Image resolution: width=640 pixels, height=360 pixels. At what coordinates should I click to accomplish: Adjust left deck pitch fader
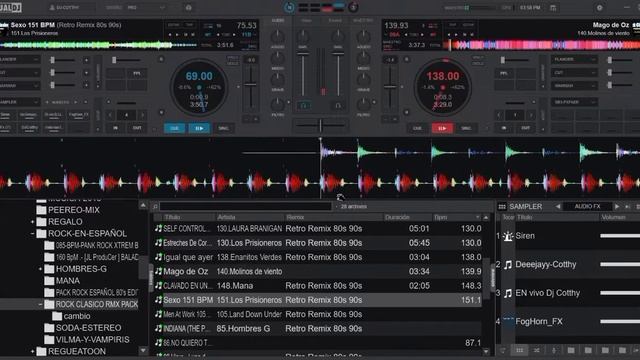(x=251, y=85)
